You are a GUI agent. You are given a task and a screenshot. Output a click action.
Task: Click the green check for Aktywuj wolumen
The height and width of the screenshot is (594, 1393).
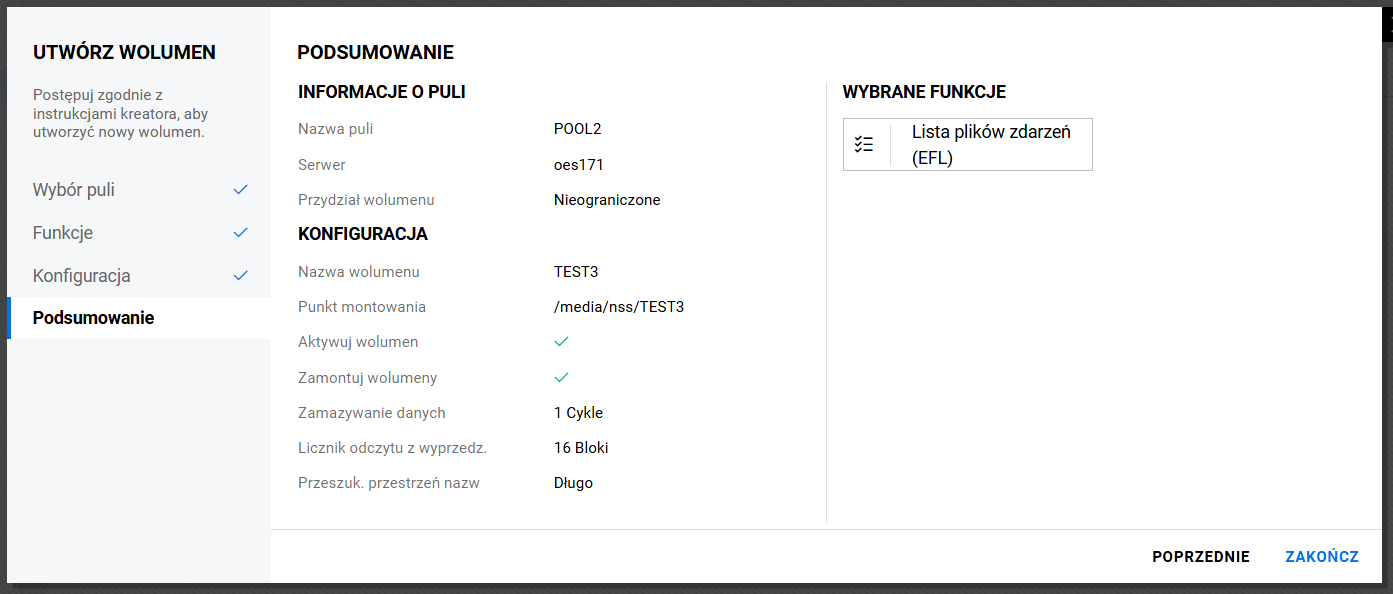tap(562, 342)
